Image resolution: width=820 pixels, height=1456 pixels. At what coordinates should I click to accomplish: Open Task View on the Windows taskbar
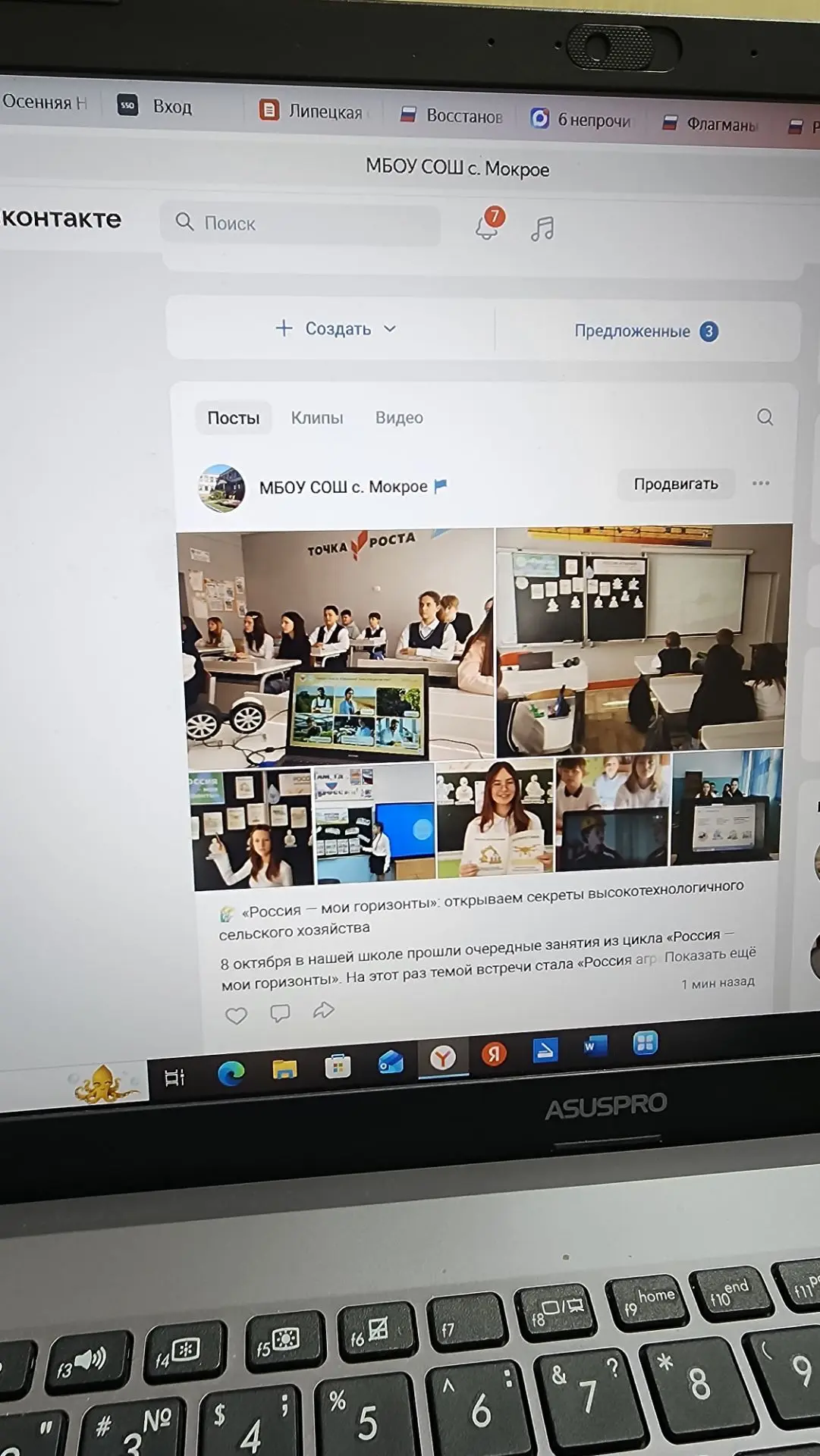(x=174, y=1077)
